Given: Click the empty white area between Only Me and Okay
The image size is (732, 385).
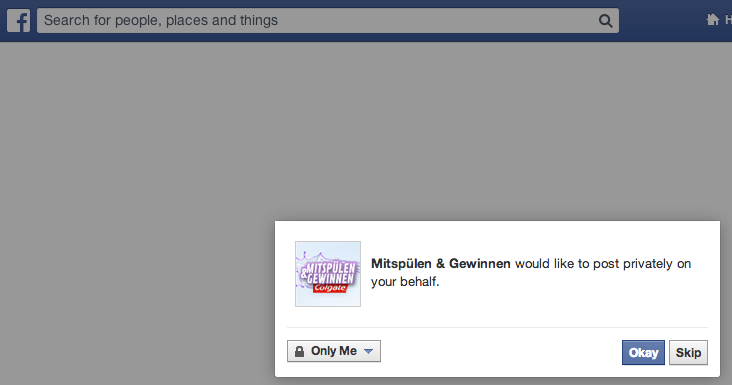Looking at the screenshot, I should point(501,352).
